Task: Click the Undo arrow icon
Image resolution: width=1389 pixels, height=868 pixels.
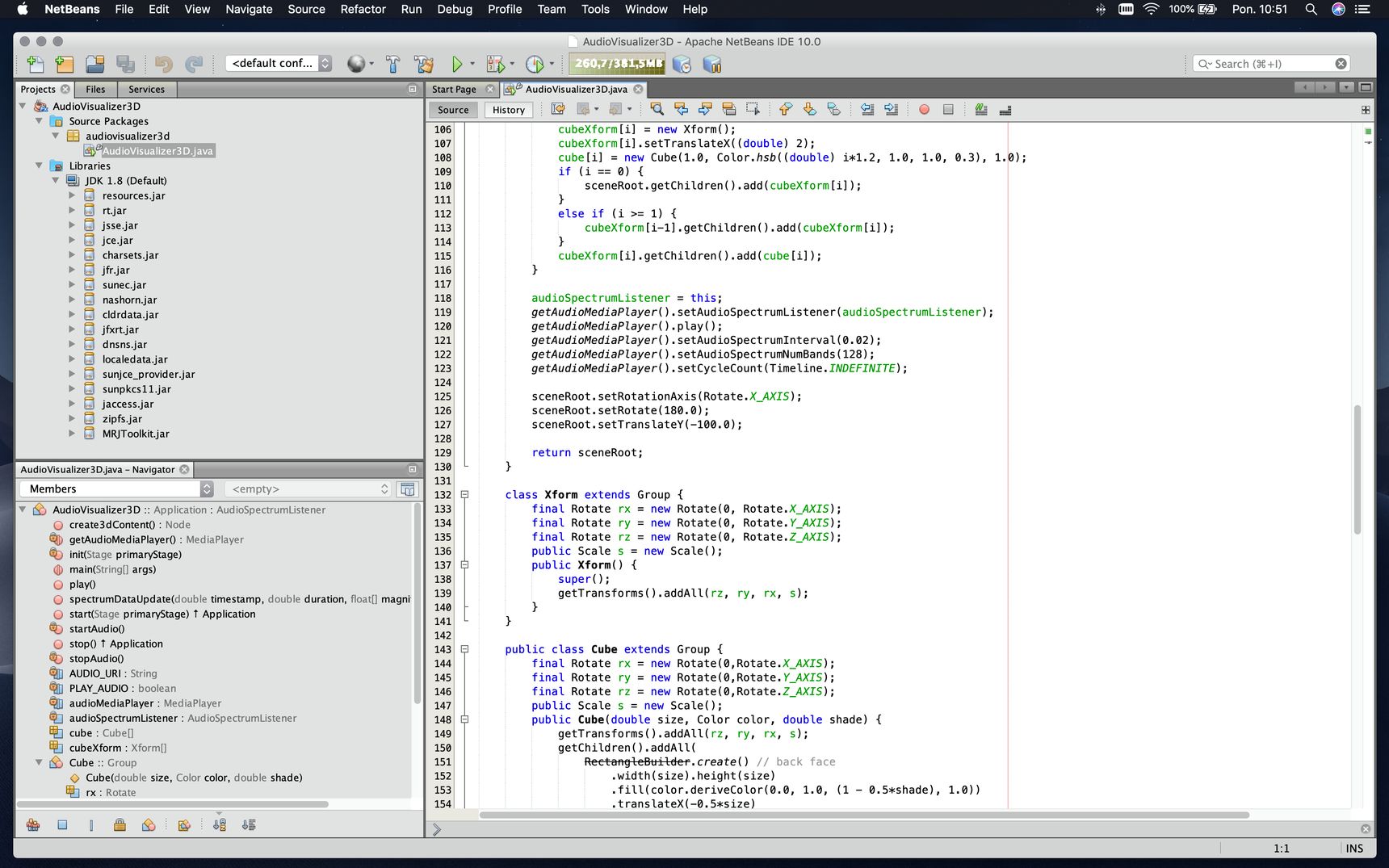Action: click(164, 64)
